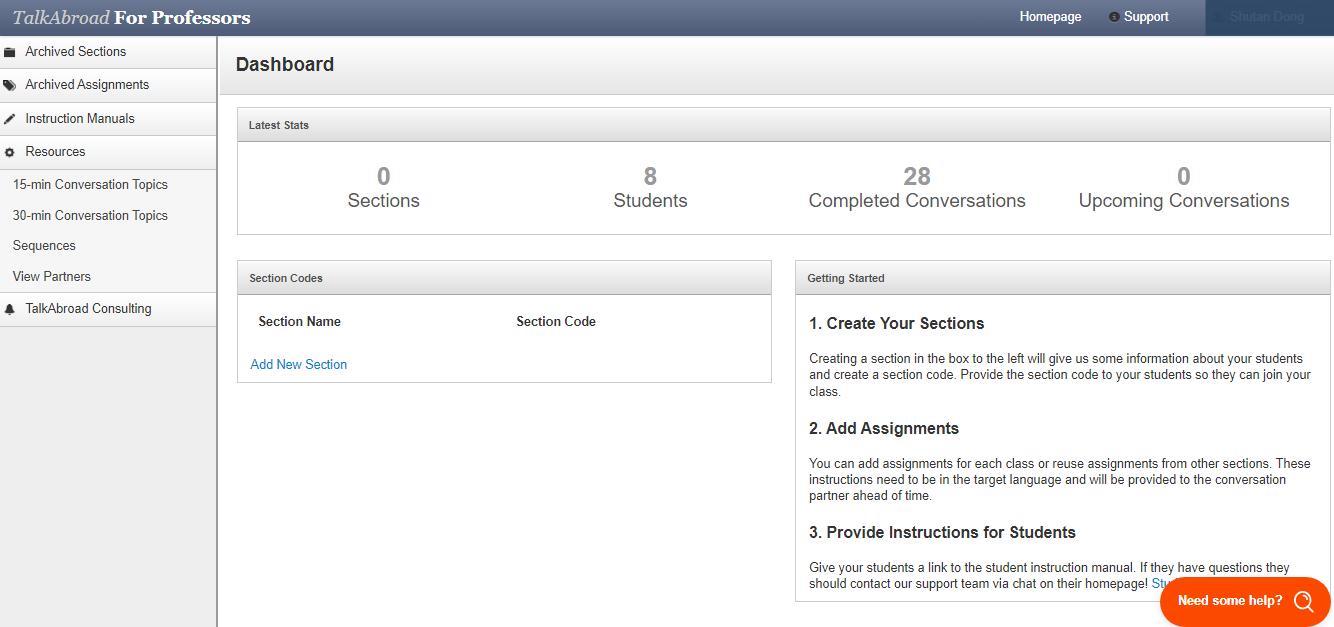Click the magnifier icon in the help bubble

1303,601
